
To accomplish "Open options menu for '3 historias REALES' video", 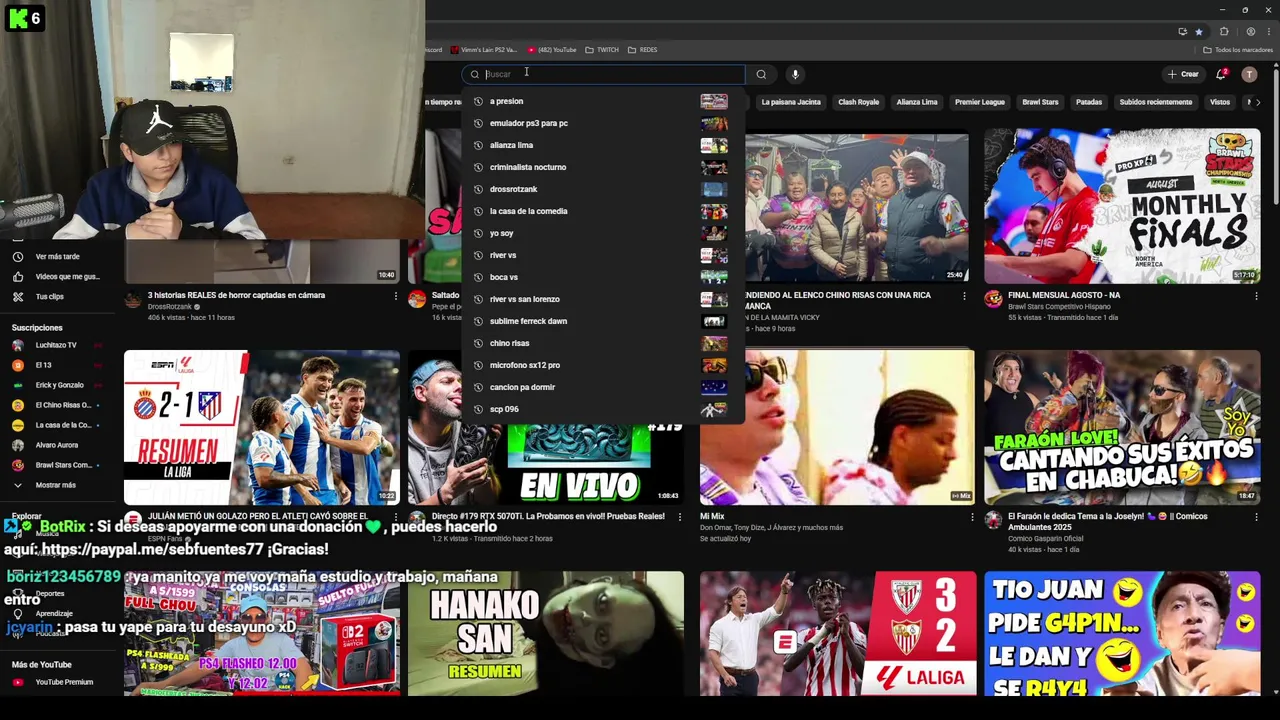I will (395, 296).
